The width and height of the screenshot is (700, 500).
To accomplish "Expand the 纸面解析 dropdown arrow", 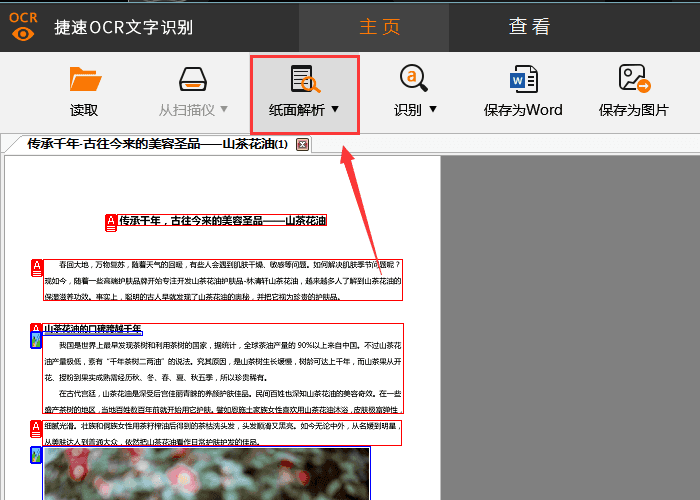I will [335, 108].
